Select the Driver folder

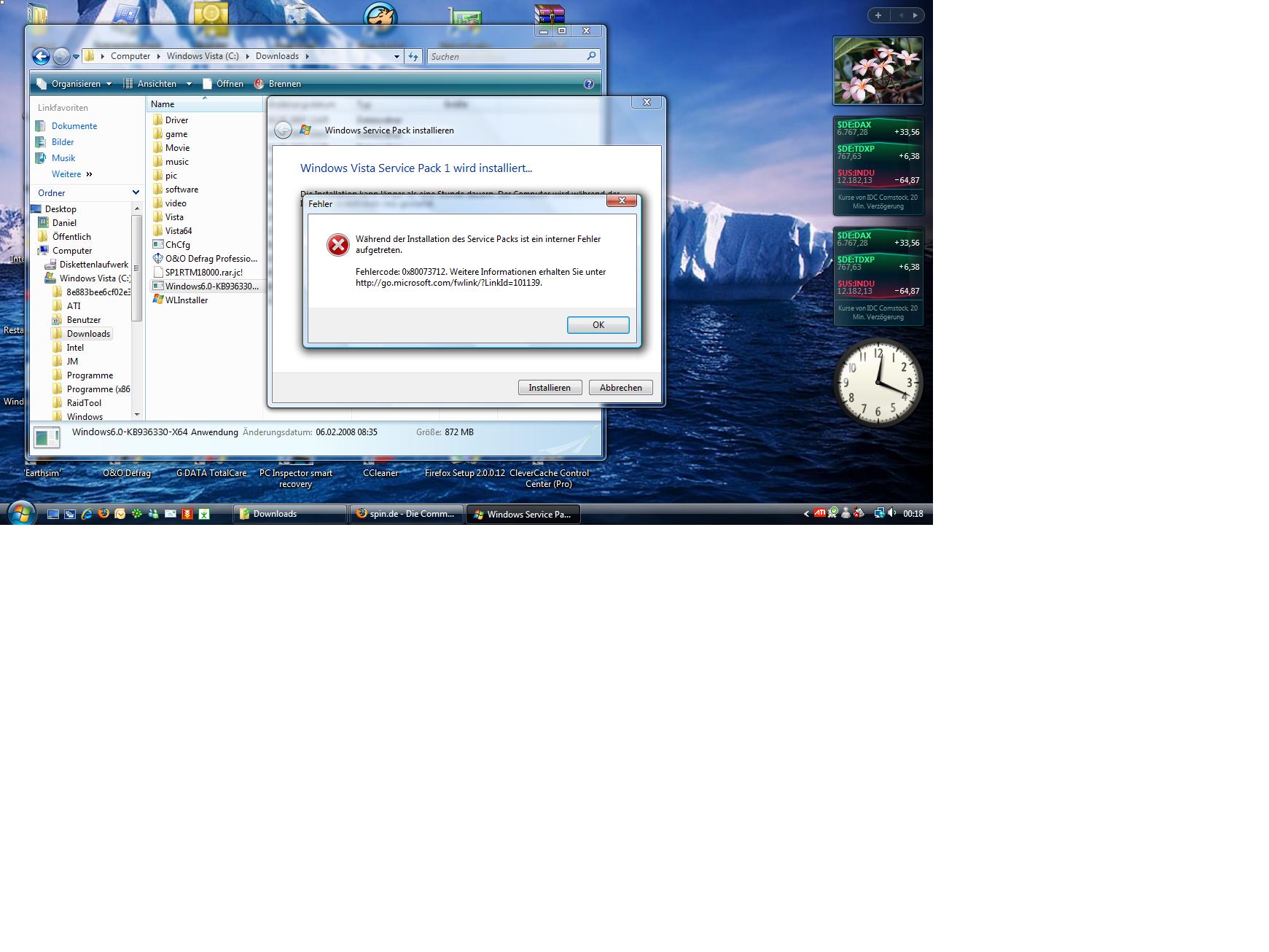(176, 120)
